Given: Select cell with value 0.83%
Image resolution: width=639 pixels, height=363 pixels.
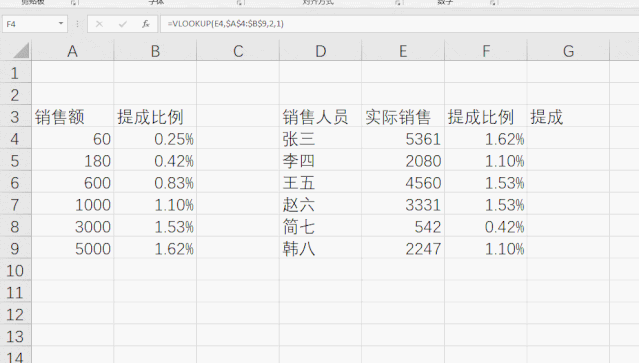Looking at the screenshot, I should (155, 183).
